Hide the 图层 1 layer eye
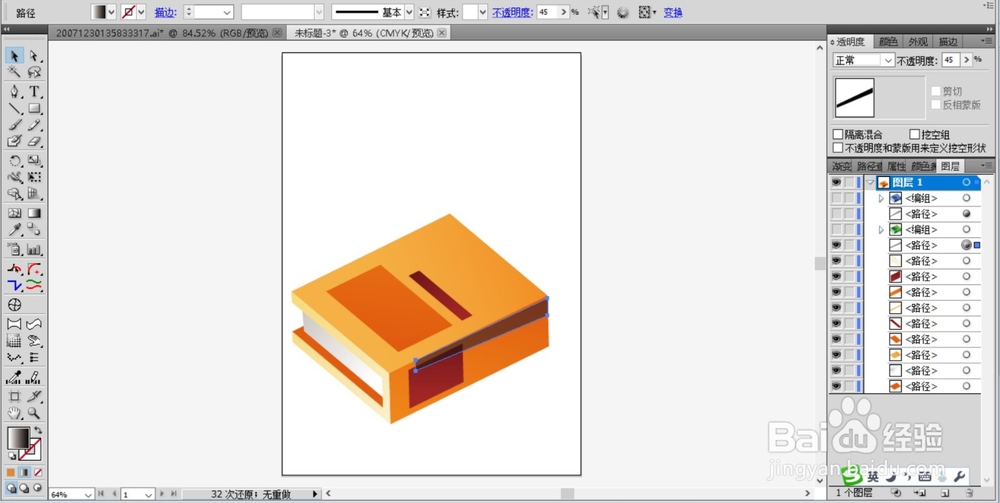The image size is (1000, 503). click(836, 182)
